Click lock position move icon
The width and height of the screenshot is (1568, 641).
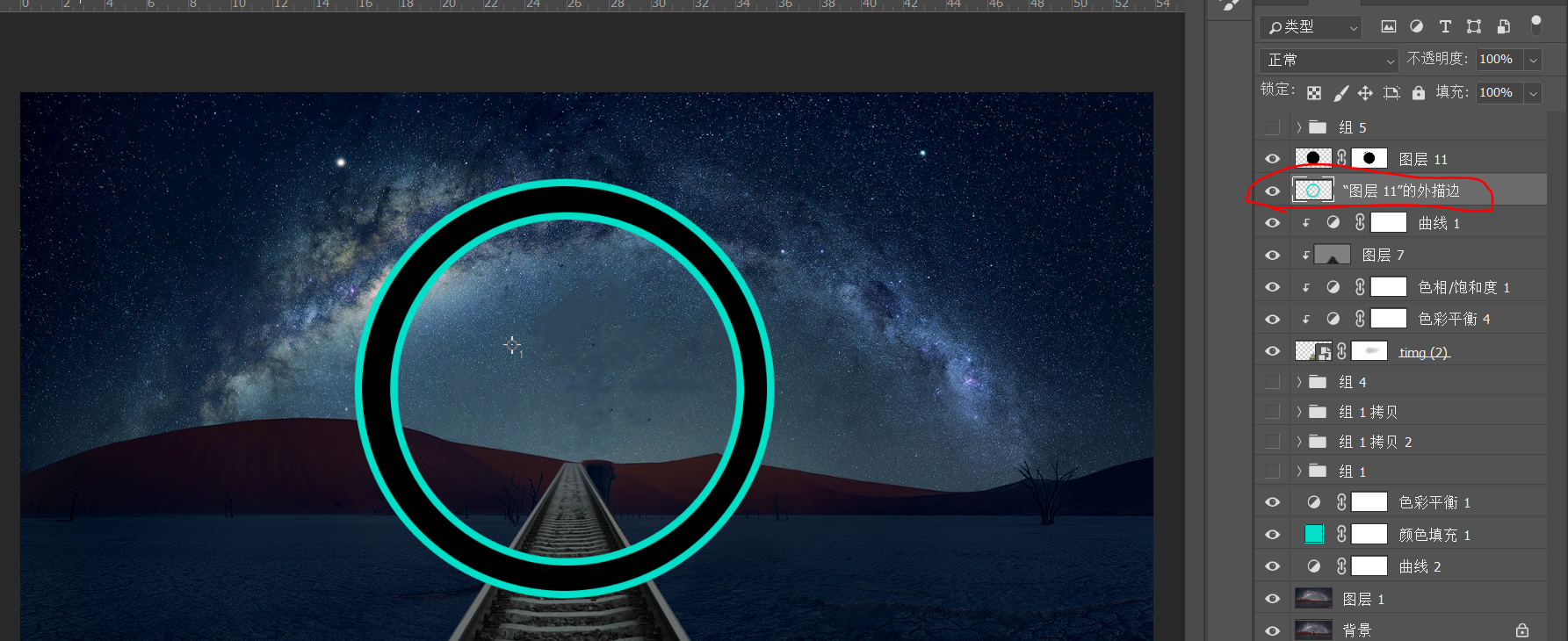click(1365, 92)
